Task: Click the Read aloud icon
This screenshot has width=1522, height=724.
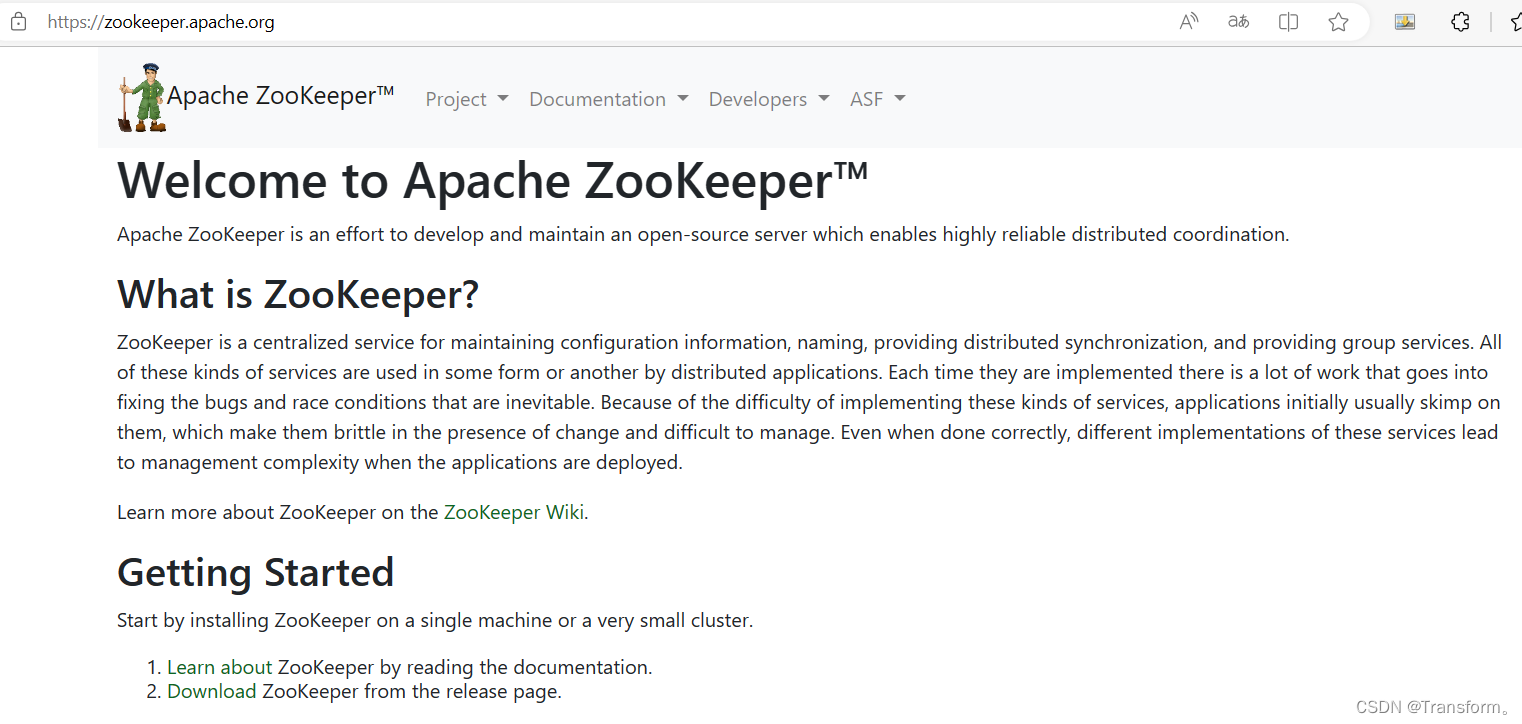Action: pos(1188,21)
